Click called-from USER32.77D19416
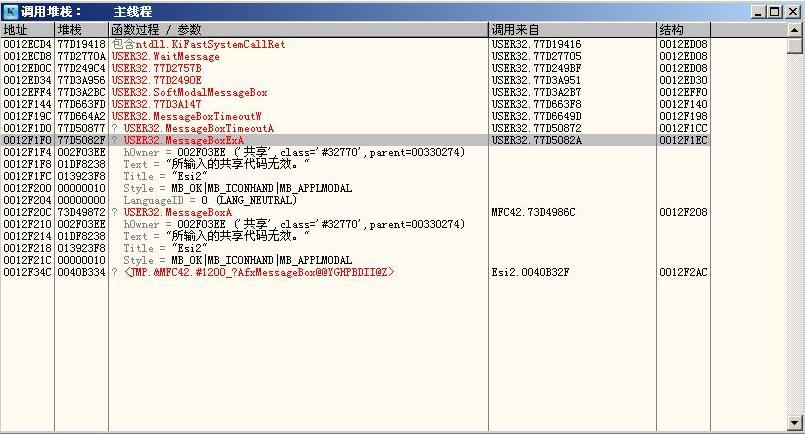 (536, 44)
